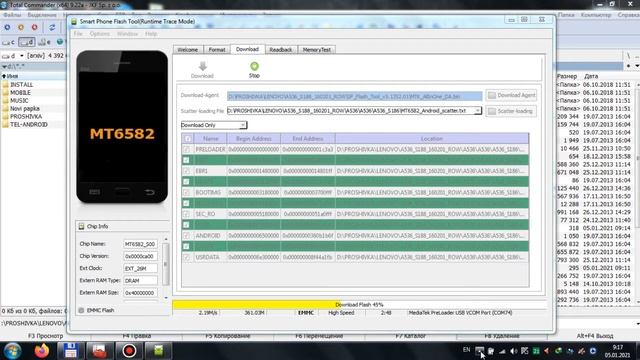Click the red folder app taskbar icon

click(99, 351)
